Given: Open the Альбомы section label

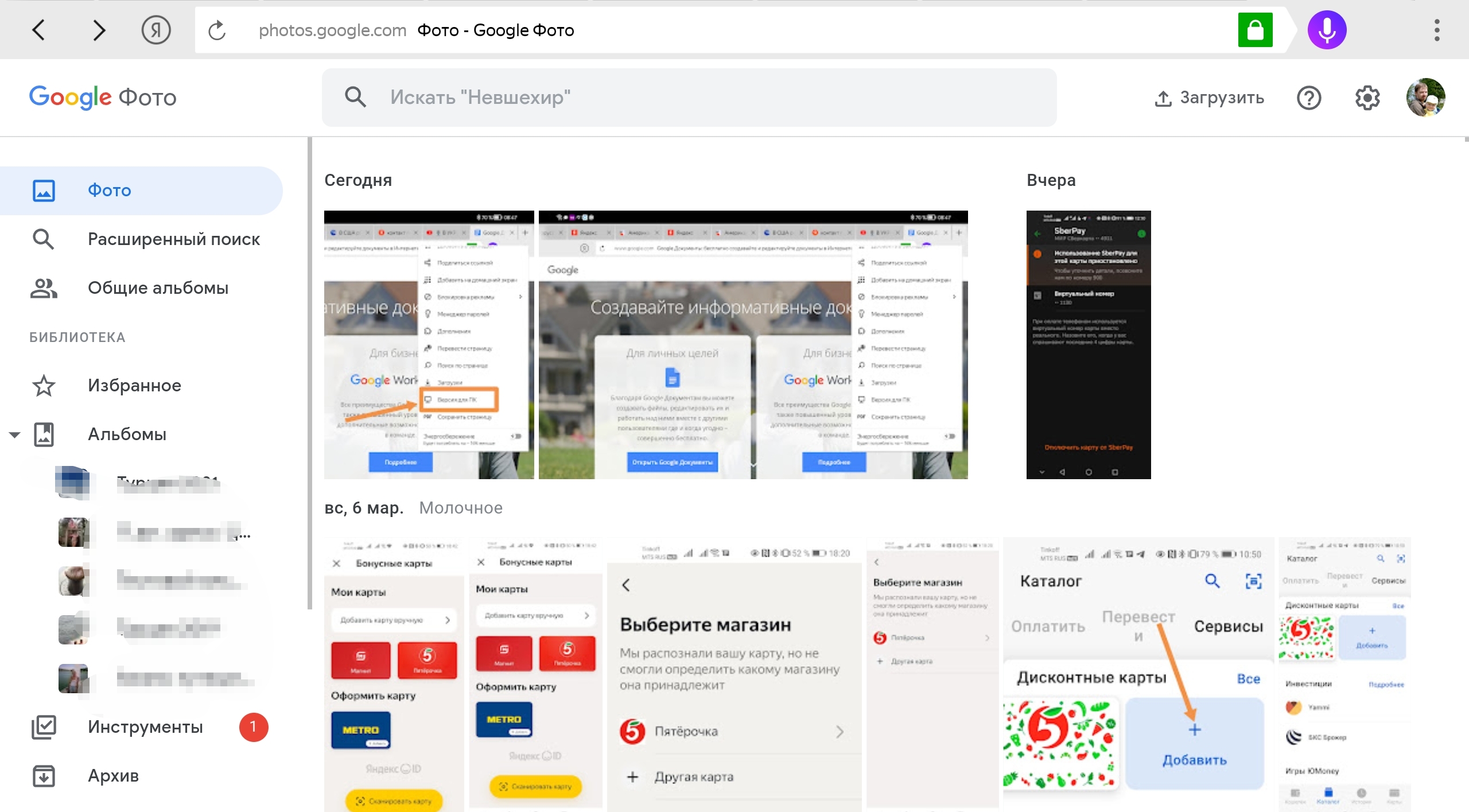Looking at the screenshot, I should click(127, 434).
